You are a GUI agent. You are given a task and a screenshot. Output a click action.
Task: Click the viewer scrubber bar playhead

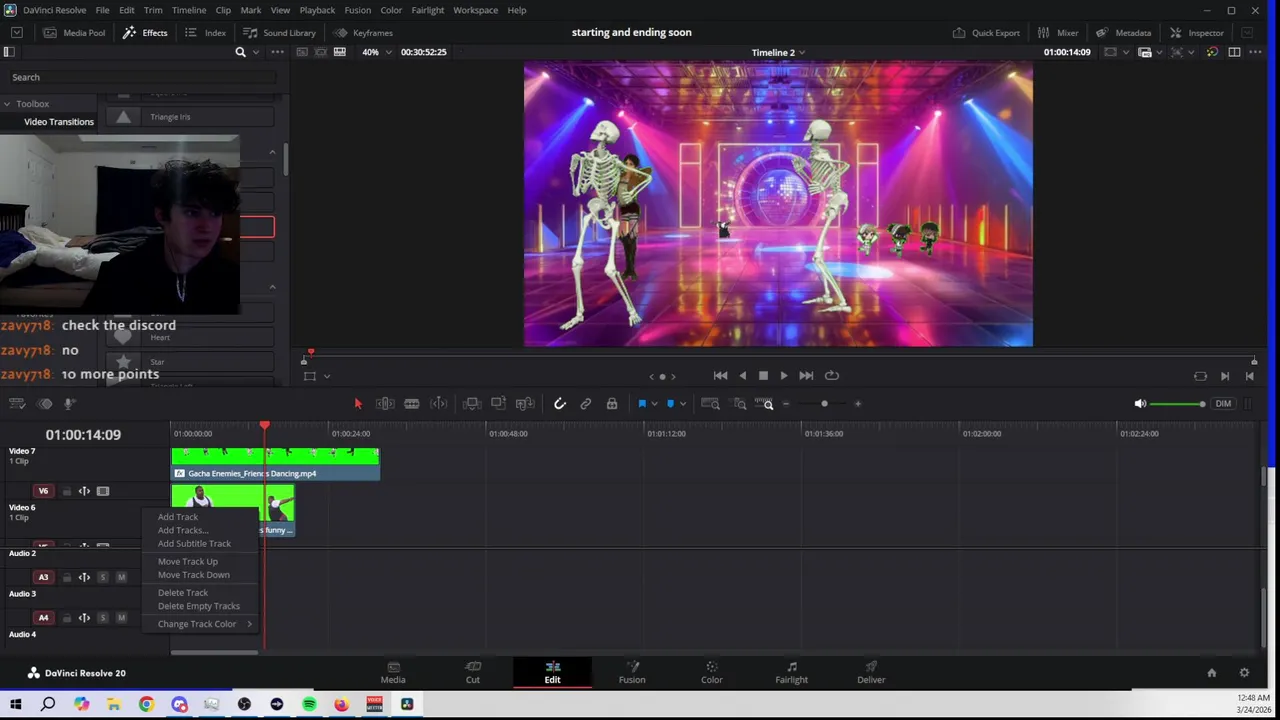(x=310, y=352)
